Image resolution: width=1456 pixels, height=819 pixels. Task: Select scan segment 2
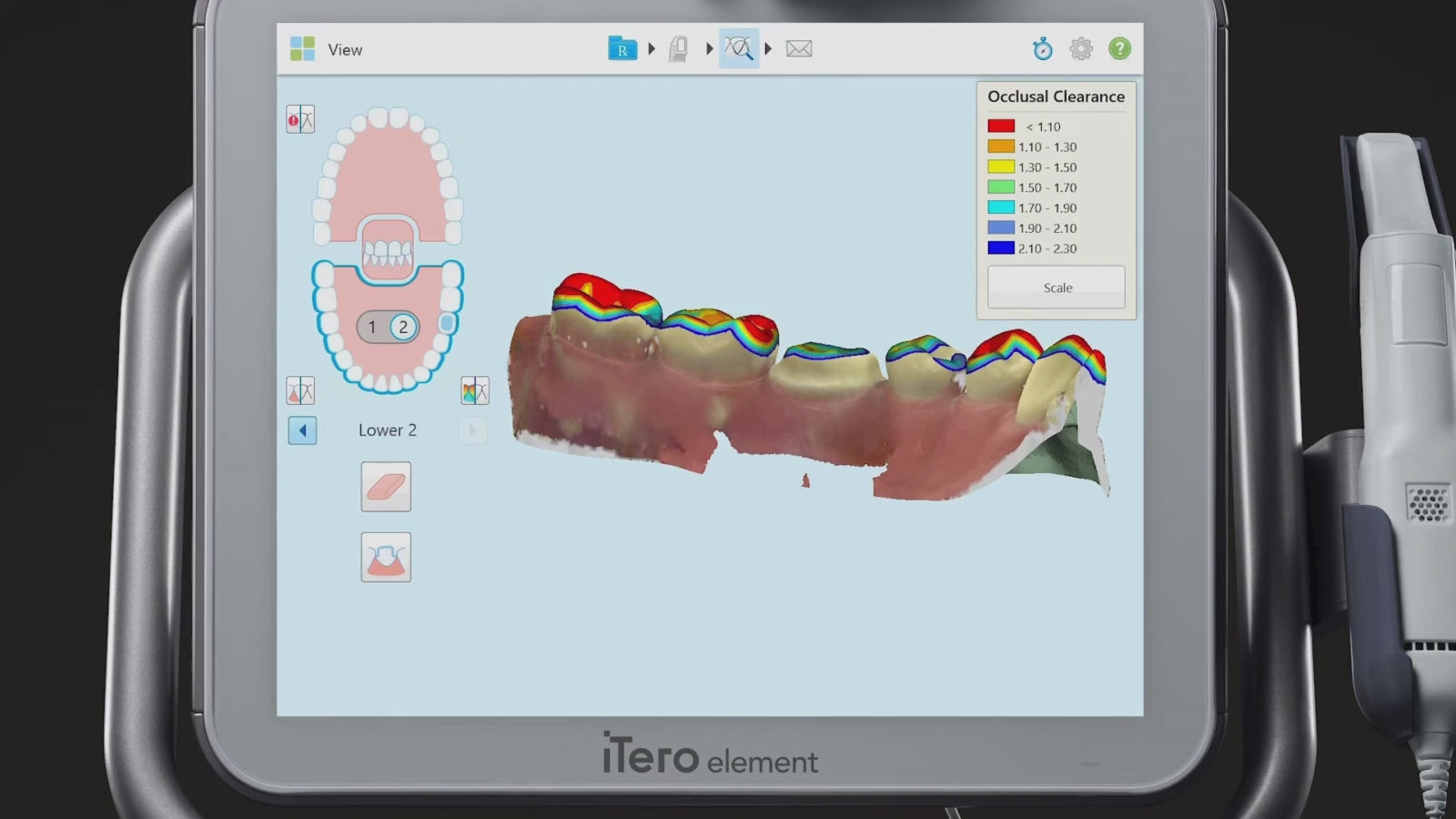tap(403, 328)
